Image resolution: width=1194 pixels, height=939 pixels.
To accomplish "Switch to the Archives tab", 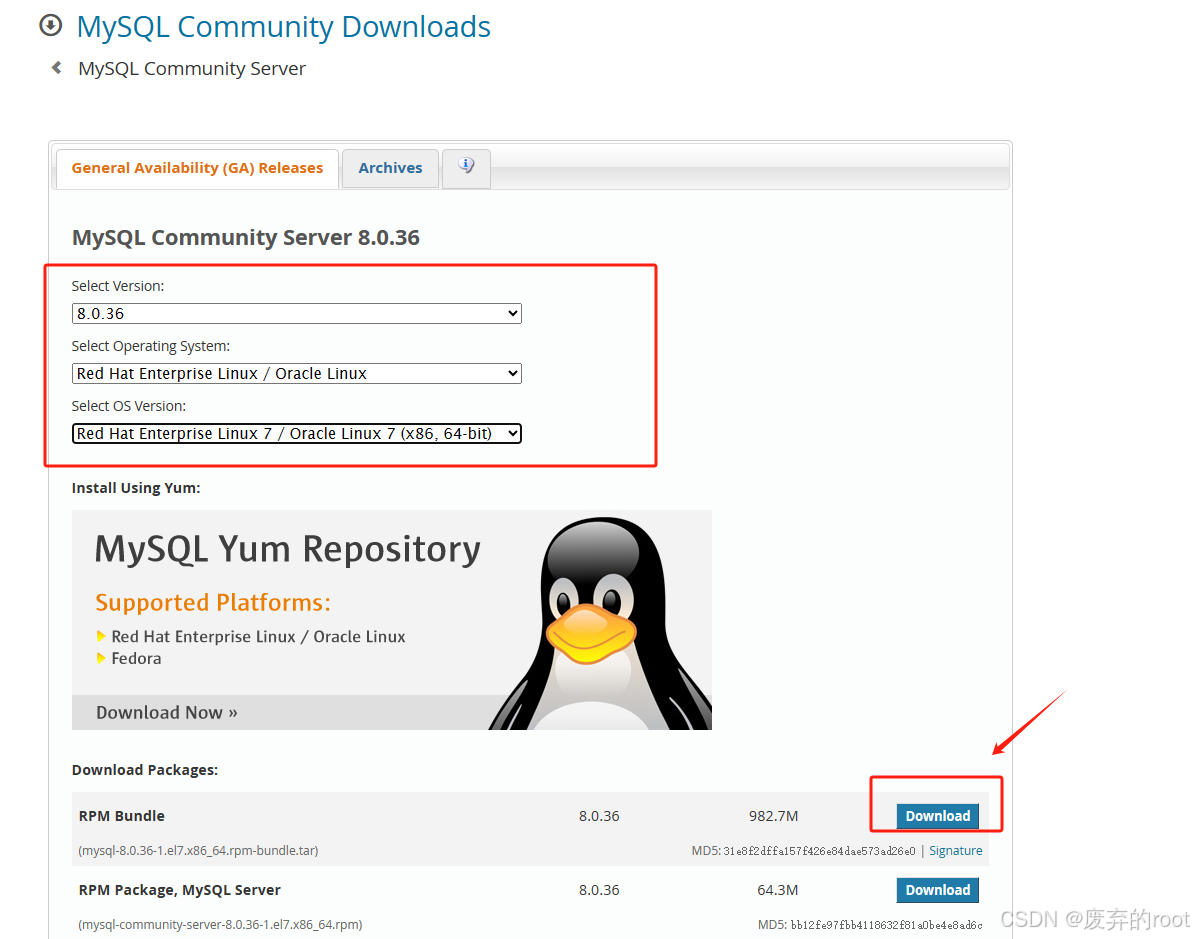I will [x=390, y=168].
